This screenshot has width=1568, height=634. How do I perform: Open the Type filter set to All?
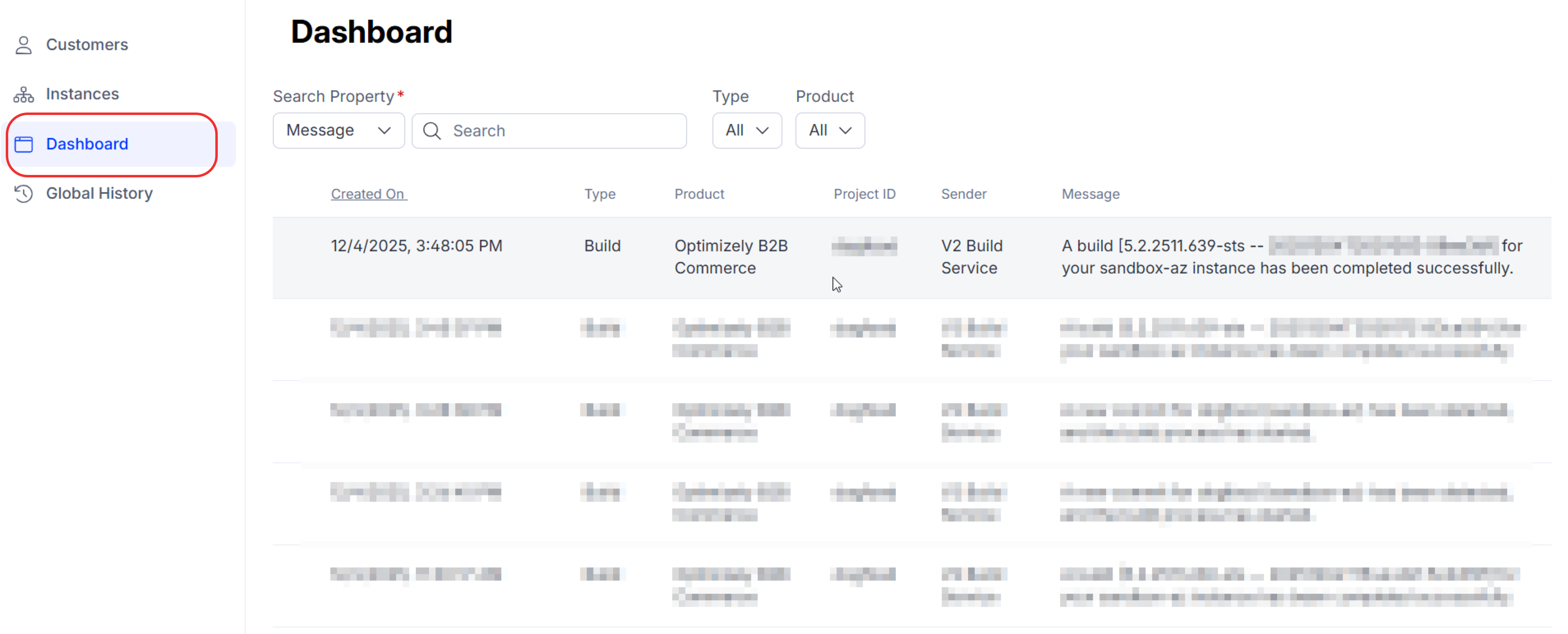pyautogui.click(x=746, y=130)
